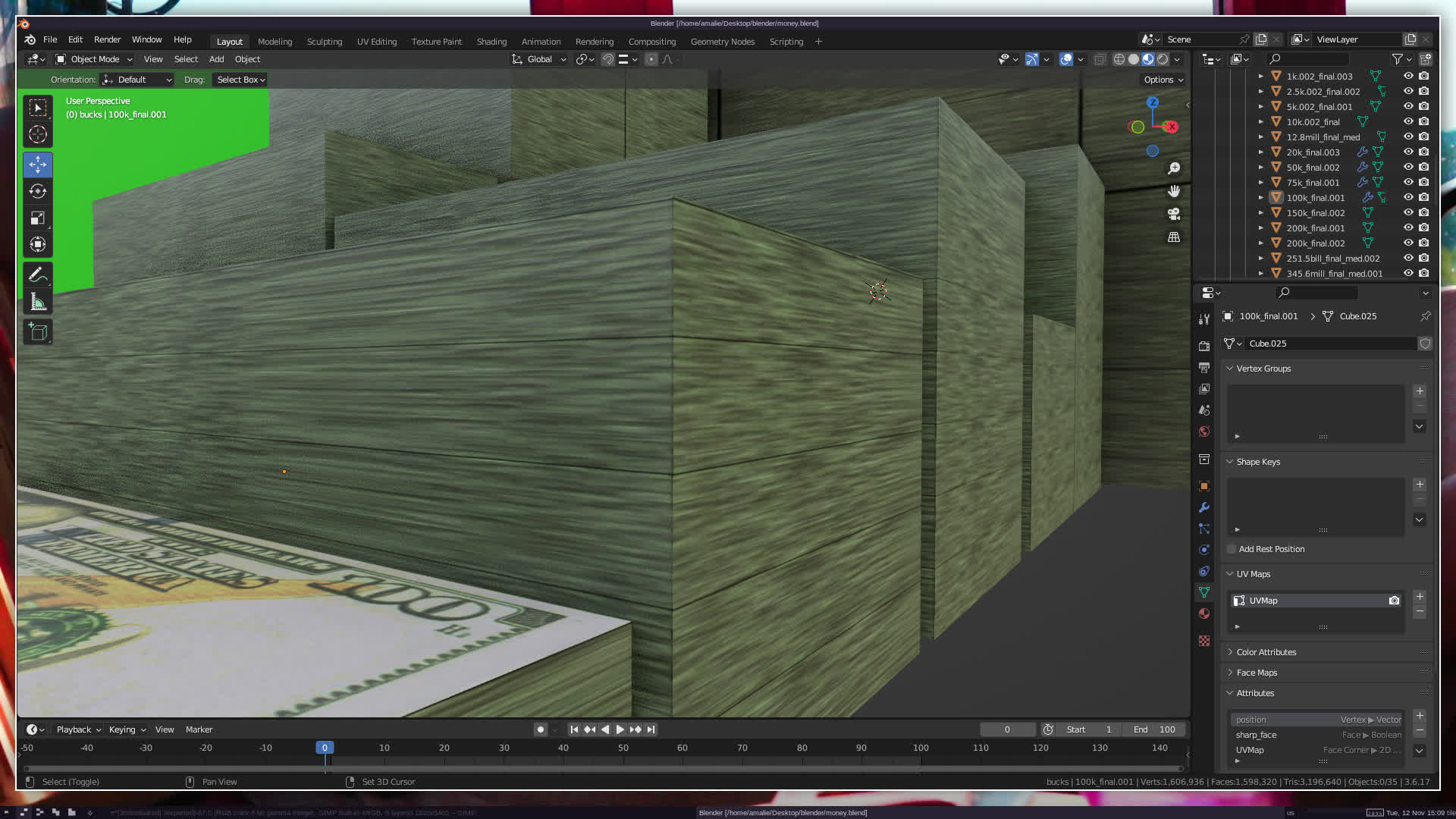Enable the Add Rest Position checkbox

[x=1232, y=549]
